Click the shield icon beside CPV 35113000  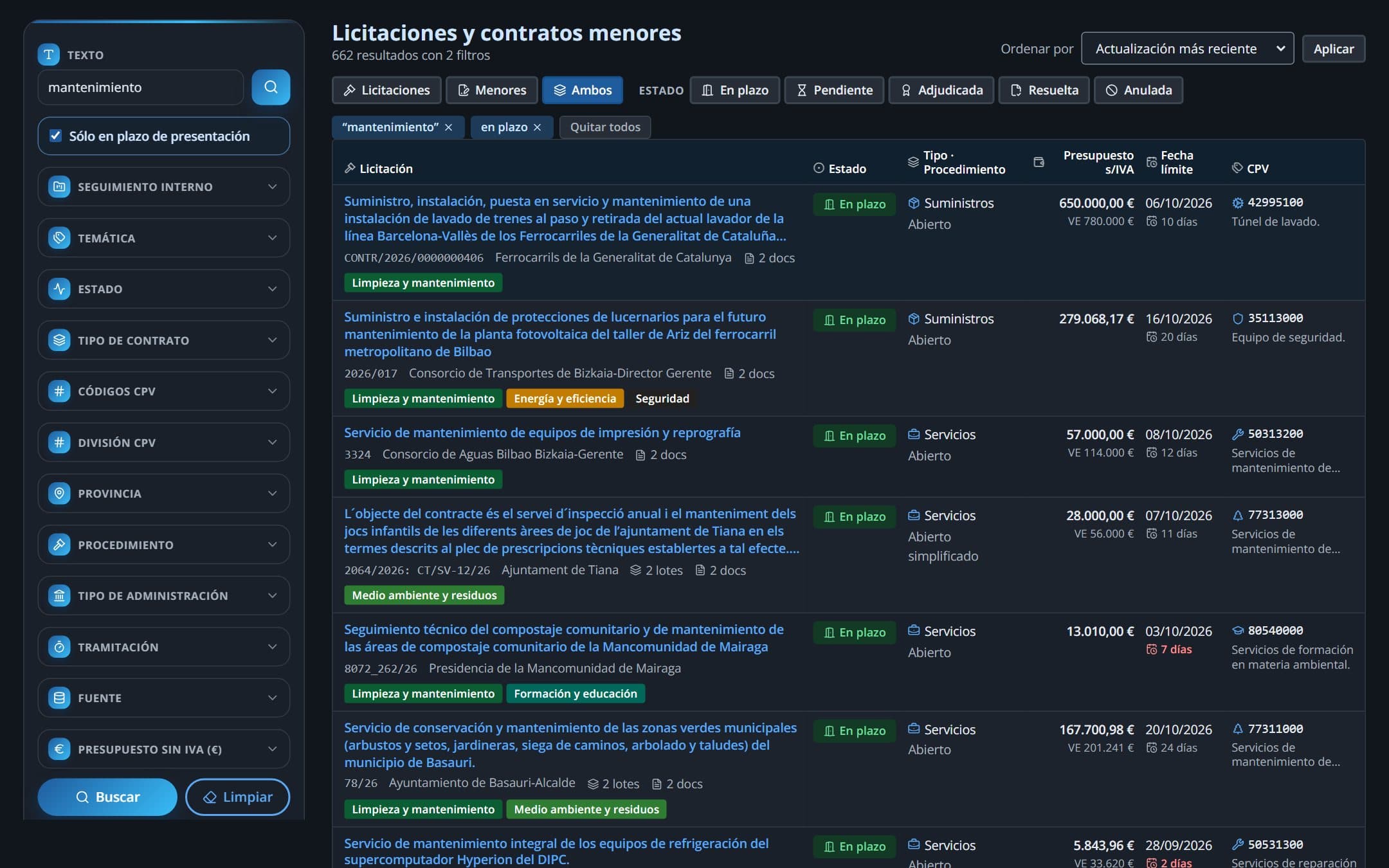[x=1237, y=318]
